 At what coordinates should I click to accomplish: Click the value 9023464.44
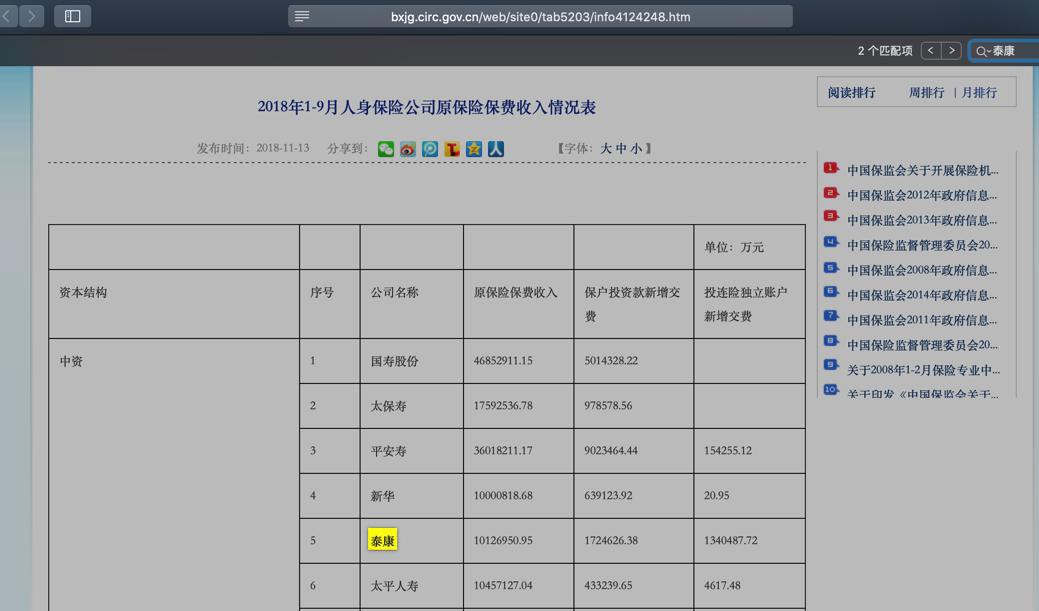(x=610, y=451)
